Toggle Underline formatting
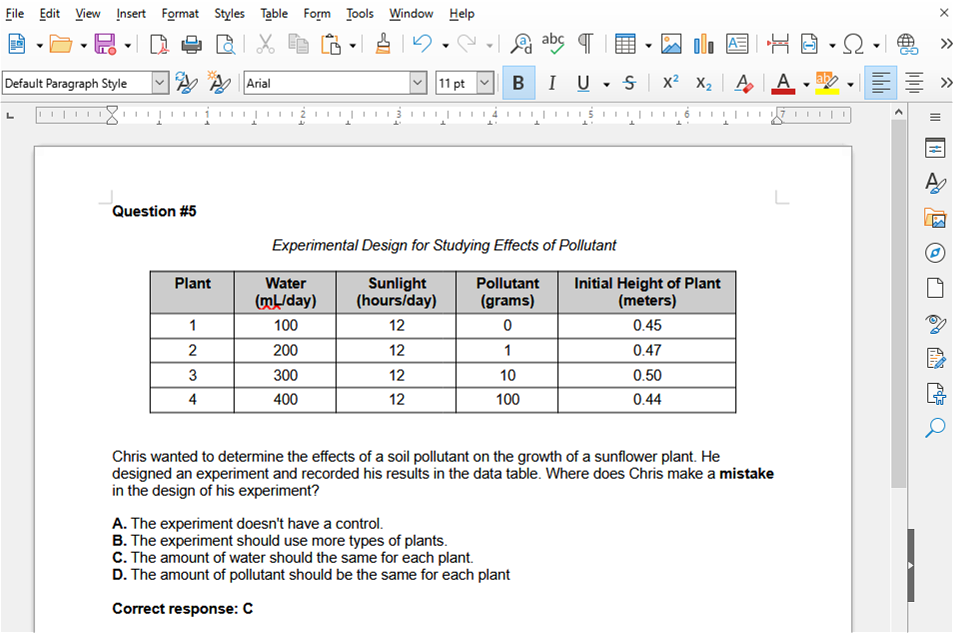953x633 pixels. click(583, 83)
